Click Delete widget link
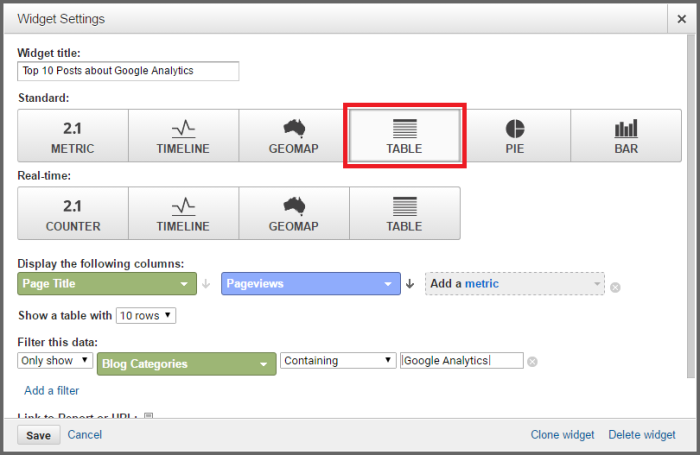This screenshot has height=455, width=700. click(642, 434)
